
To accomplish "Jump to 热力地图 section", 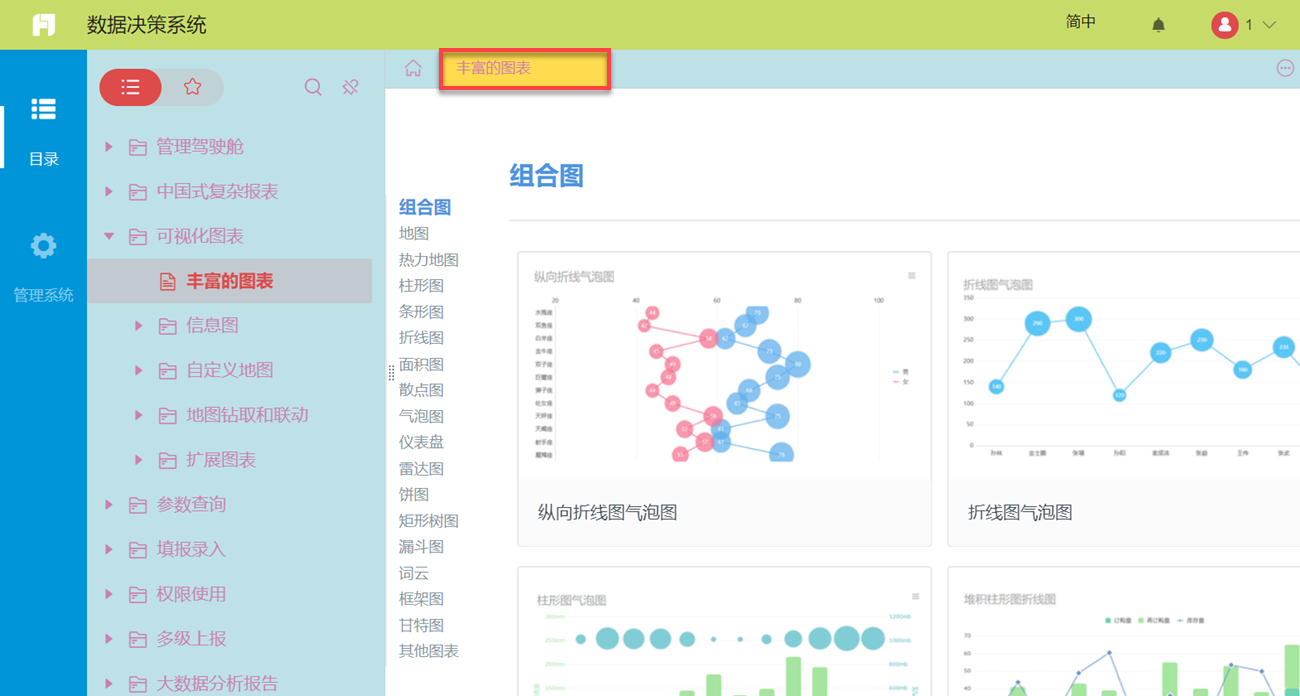I will click(429, 260).
